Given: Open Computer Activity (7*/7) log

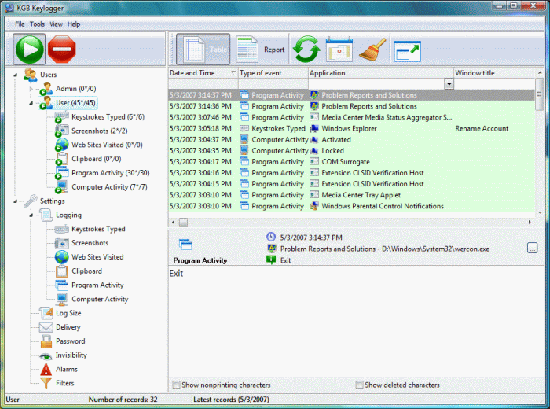Looking at the screenshot, I should click(109, 187).
